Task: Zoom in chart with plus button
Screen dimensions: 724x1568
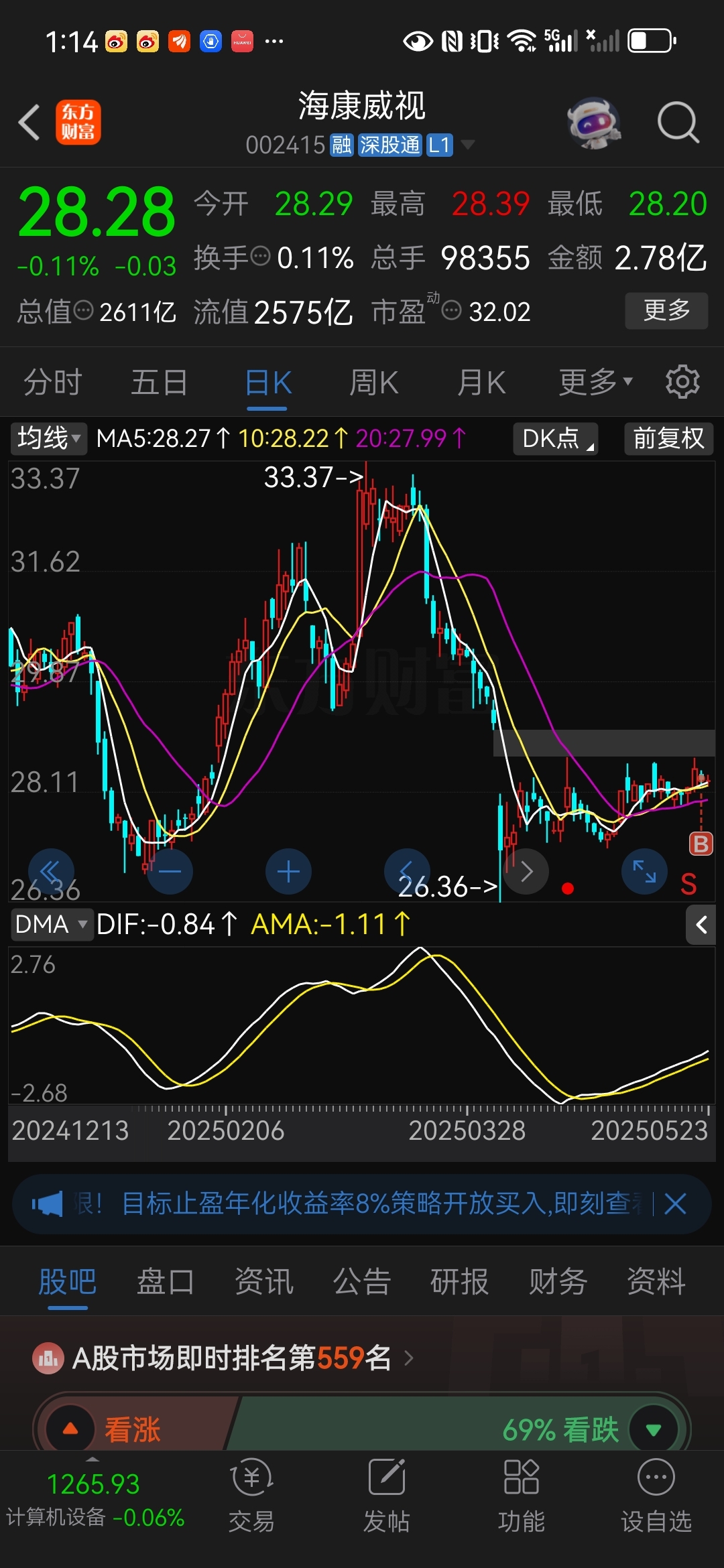Action: point(288,871)
